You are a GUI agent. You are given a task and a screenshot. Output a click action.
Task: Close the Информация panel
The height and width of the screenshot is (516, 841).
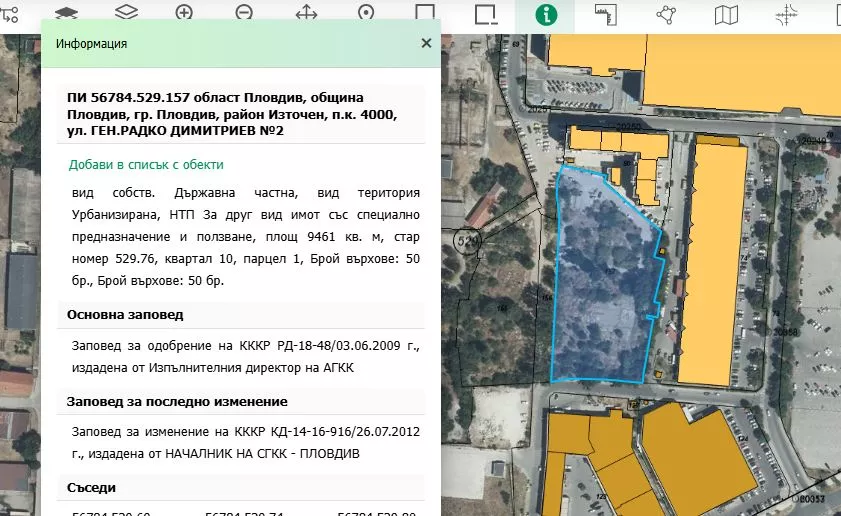(x=426, y=43)
